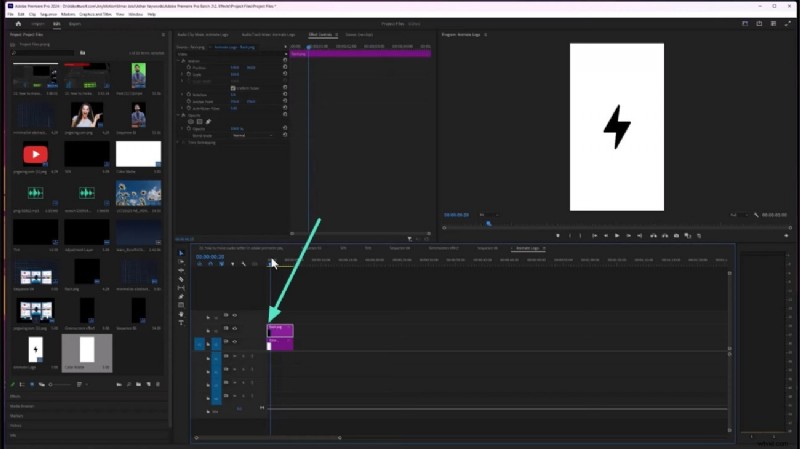
Task: Open Program monitor button editor plus
Action: pos(786,236)
